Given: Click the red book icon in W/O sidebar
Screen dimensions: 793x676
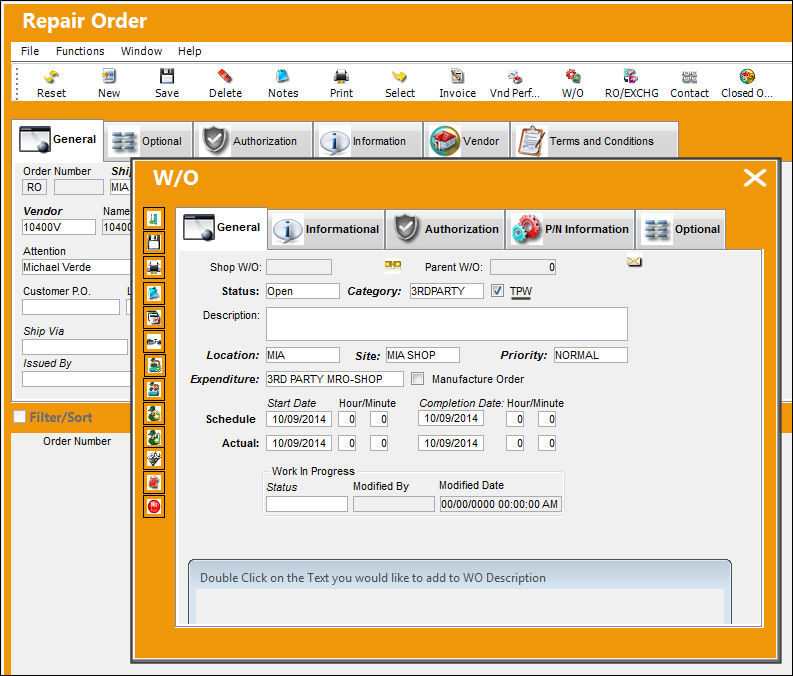Looking at the screenshot, I should tap(154, 482).
